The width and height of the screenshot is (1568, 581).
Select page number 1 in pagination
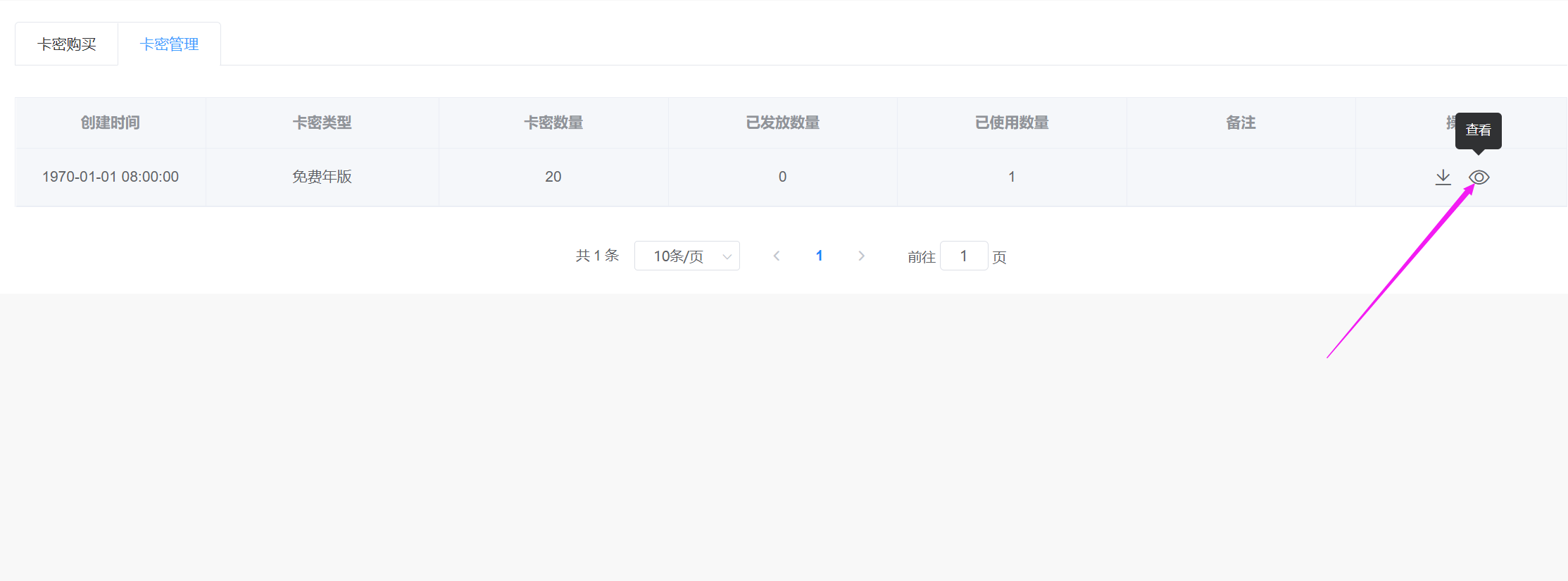click(819, 256)
